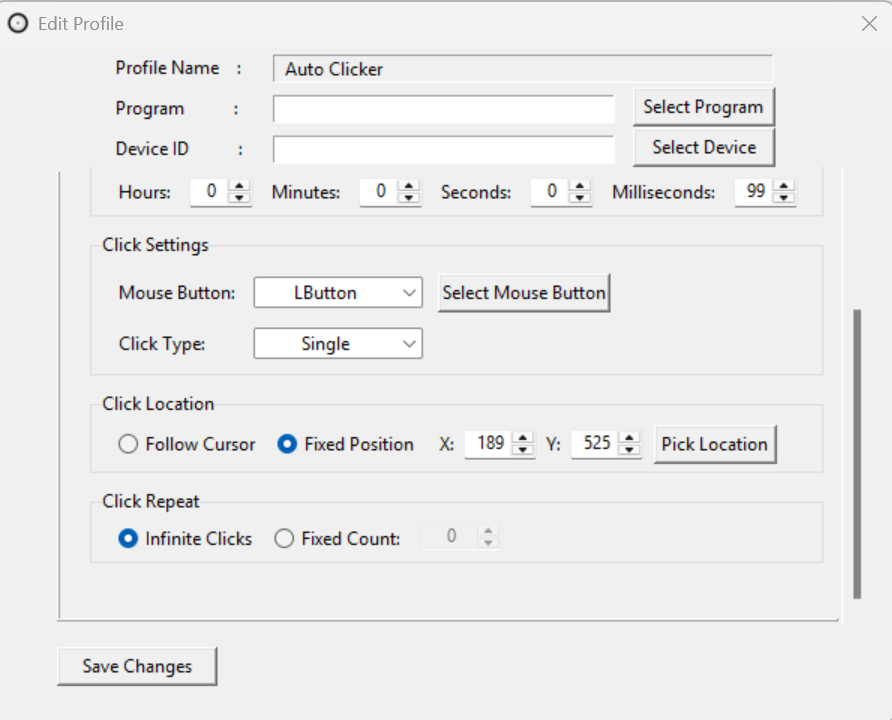892x720 pixels.
Task: Click the Pick Location button
Action: click(x=715, y=444)
